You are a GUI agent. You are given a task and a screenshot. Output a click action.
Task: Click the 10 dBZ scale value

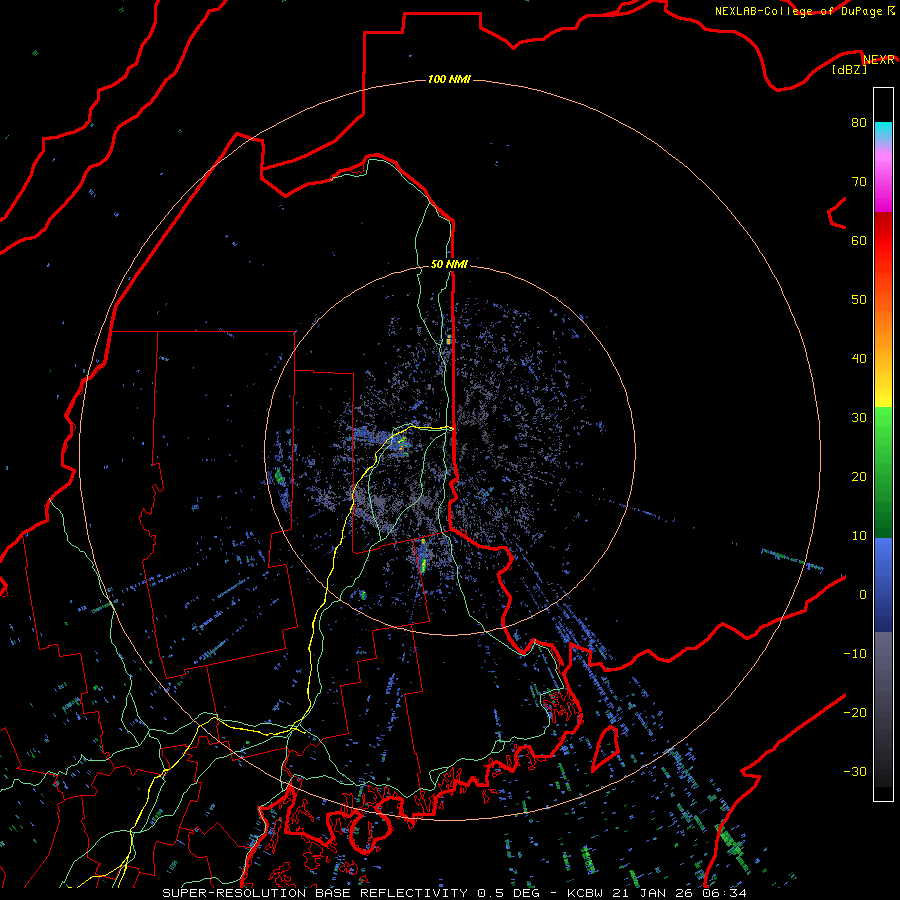coord(859,536)
